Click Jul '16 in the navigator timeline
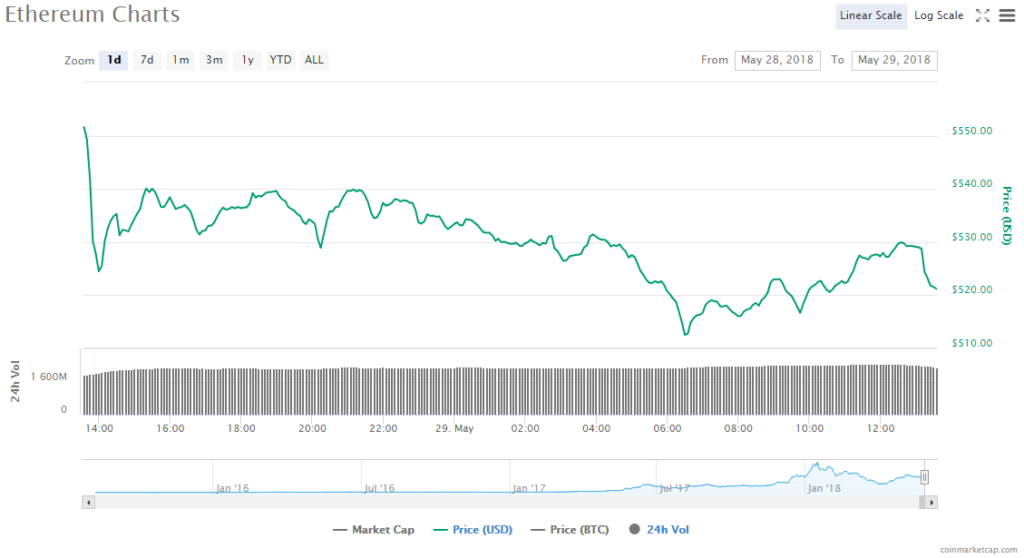The width and height of the screenshot is (1024, 558). [379, 488]
